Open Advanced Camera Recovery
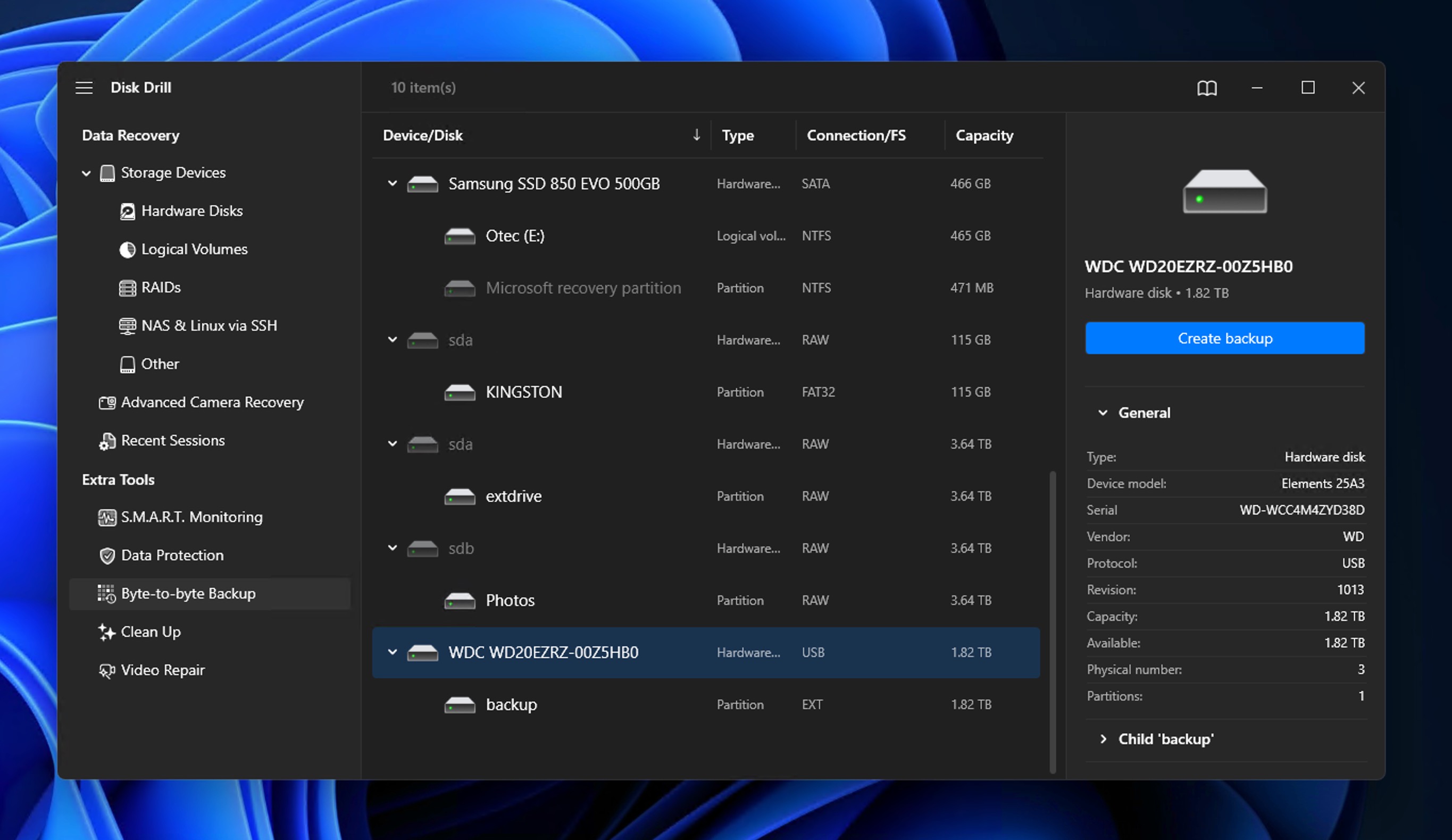Screen dimensions: 1452x840 [212, 402]
